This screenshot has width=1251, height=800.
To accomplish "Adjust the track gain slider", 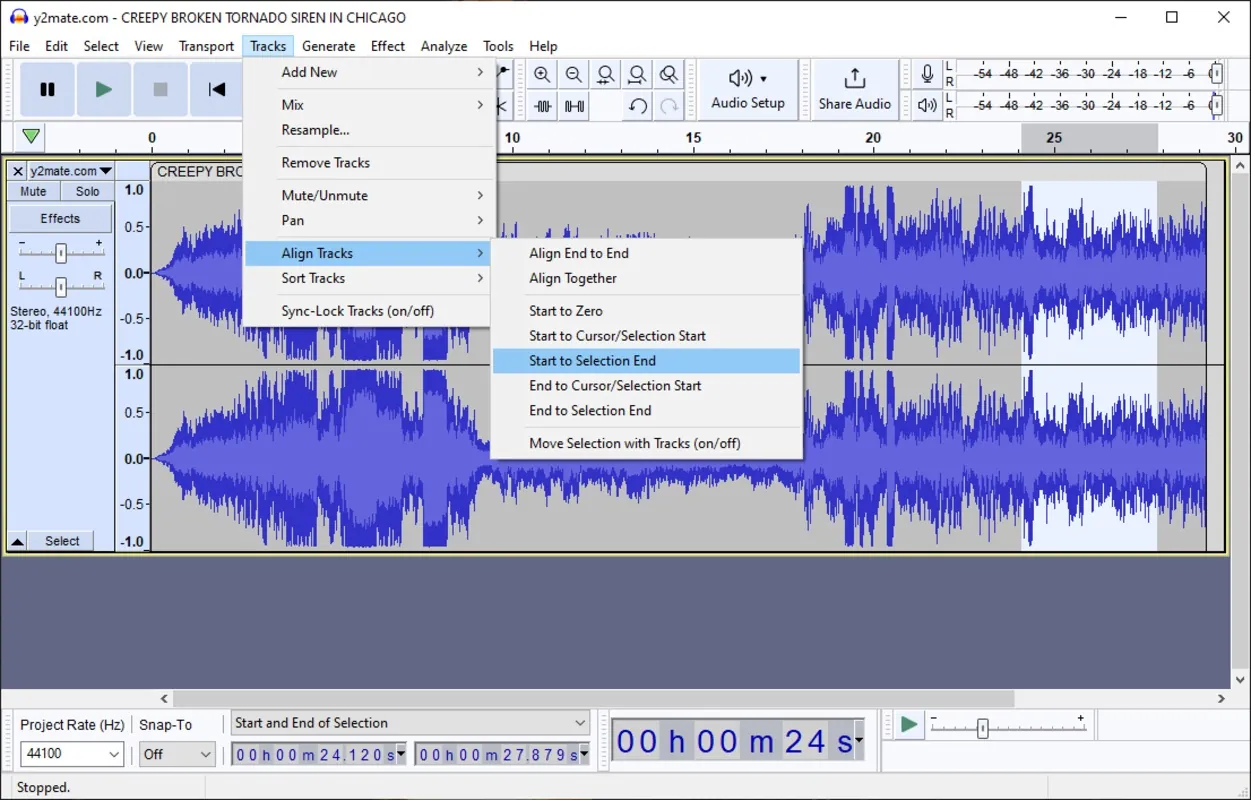I will [x=61, y=253].
